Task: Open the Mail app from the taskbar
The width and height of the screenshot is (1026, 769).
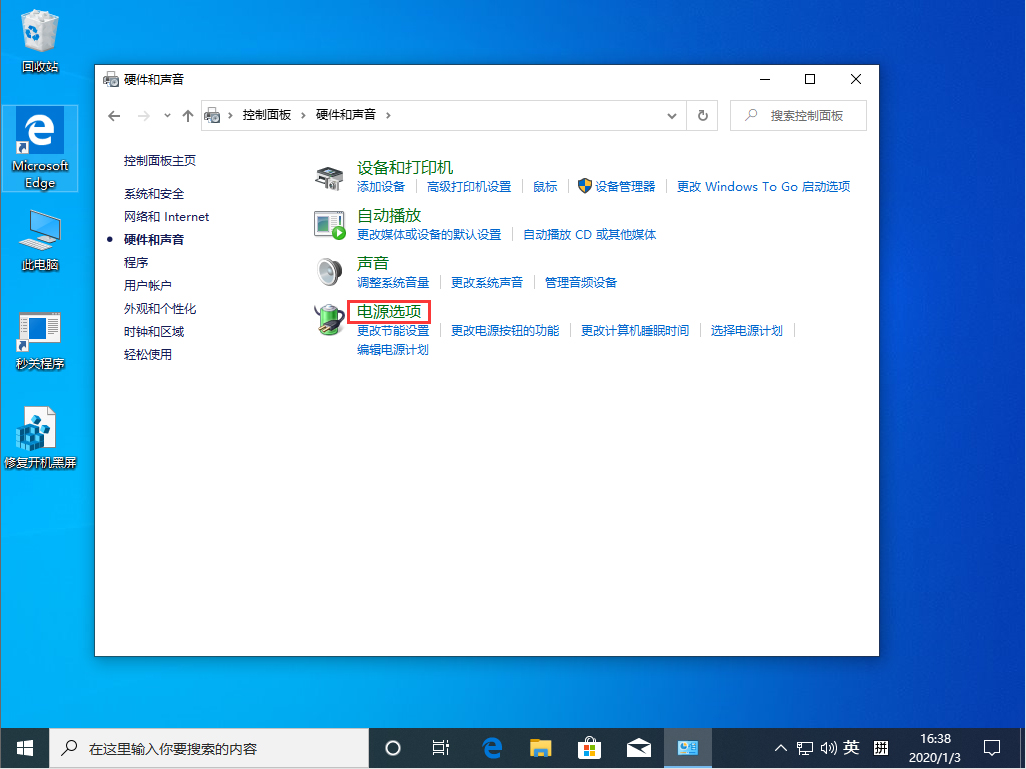Action: [x=638, y=748]
